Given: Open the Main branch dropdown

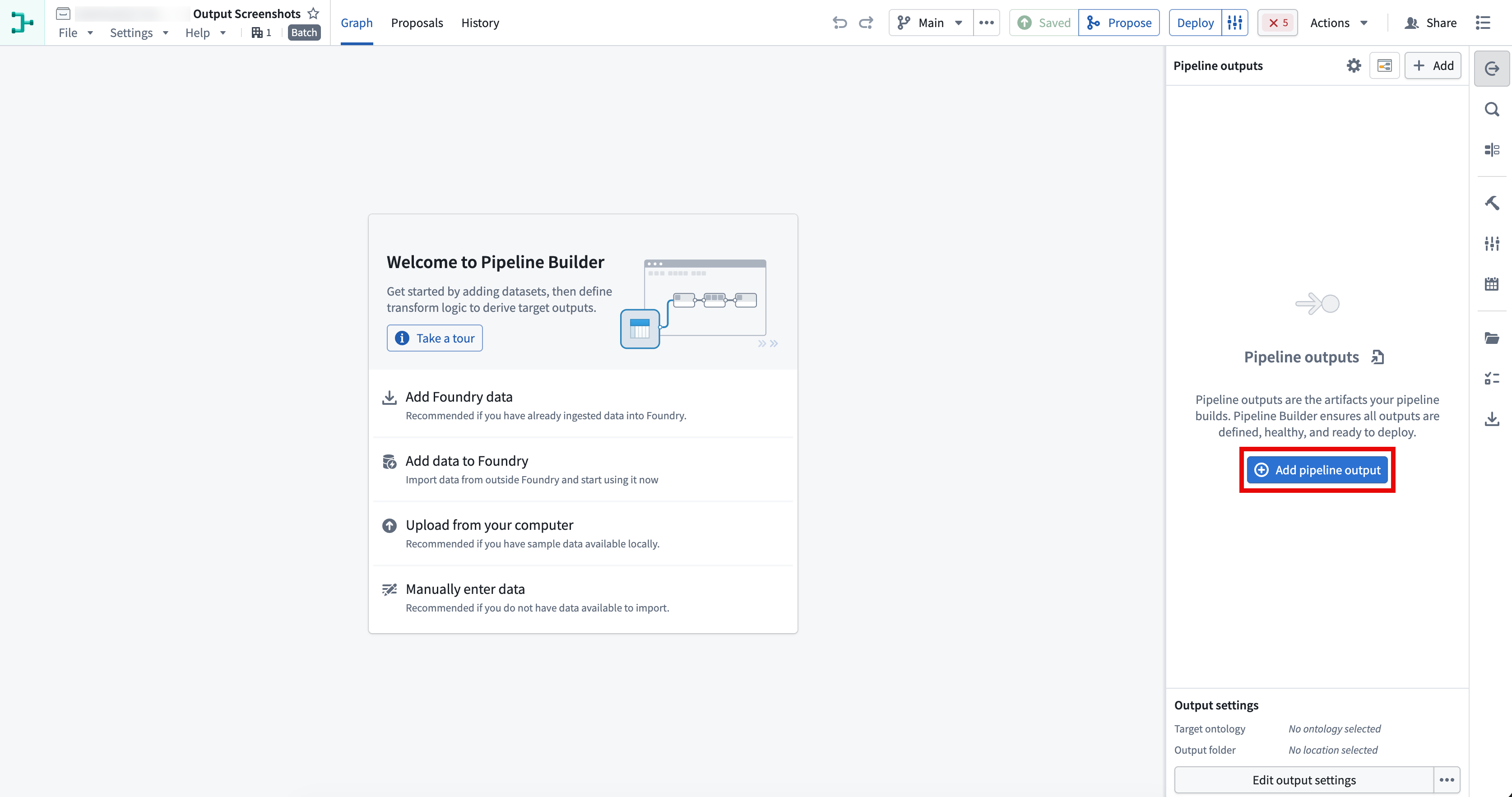Looking at the screenshot, I should 931,23.
